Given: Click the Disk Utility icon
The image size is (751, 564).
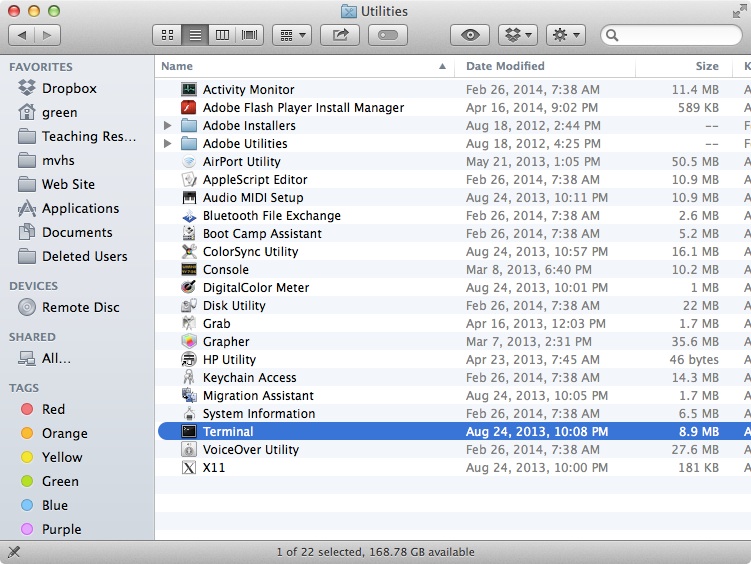Looking at the screenshot, I should [x=189, y=306].
